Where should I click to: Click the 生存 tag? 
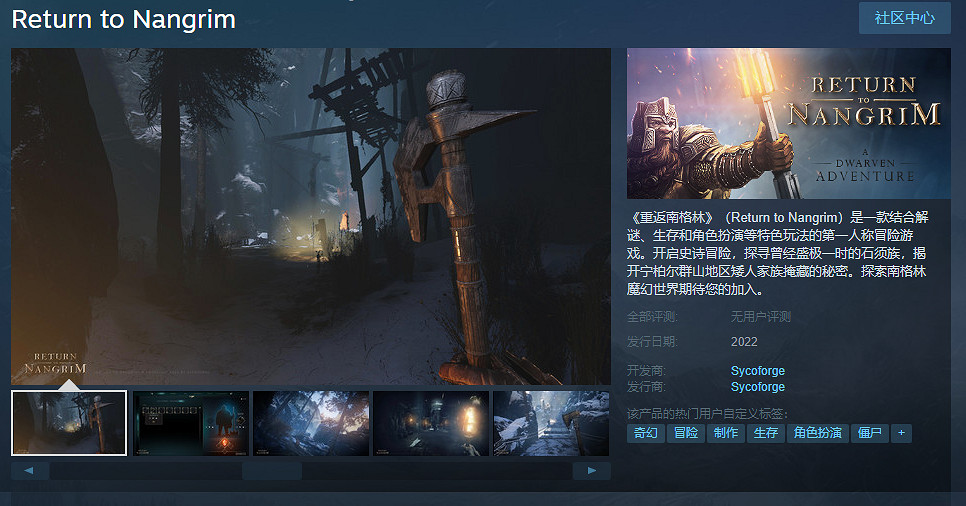click(x=766, y=433)
